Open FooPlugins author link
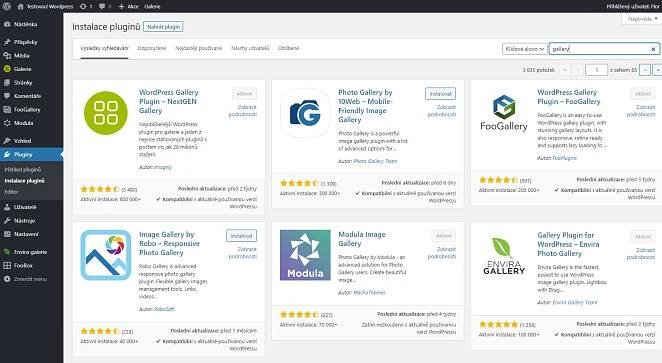 click(x=564, y=158)
